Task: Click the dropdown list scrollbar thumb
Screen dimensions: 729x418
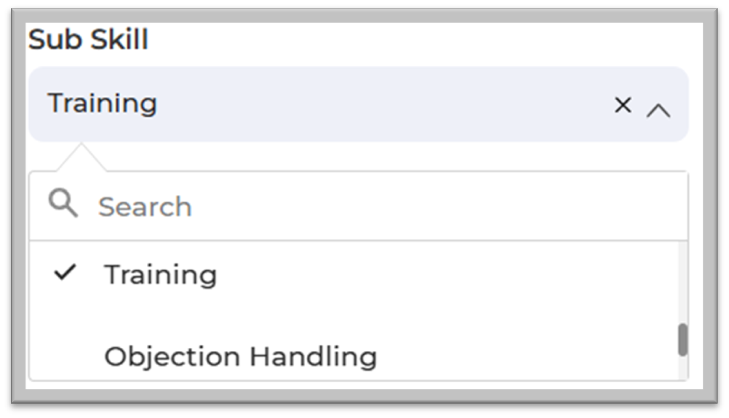Action: tap(683, 340)
